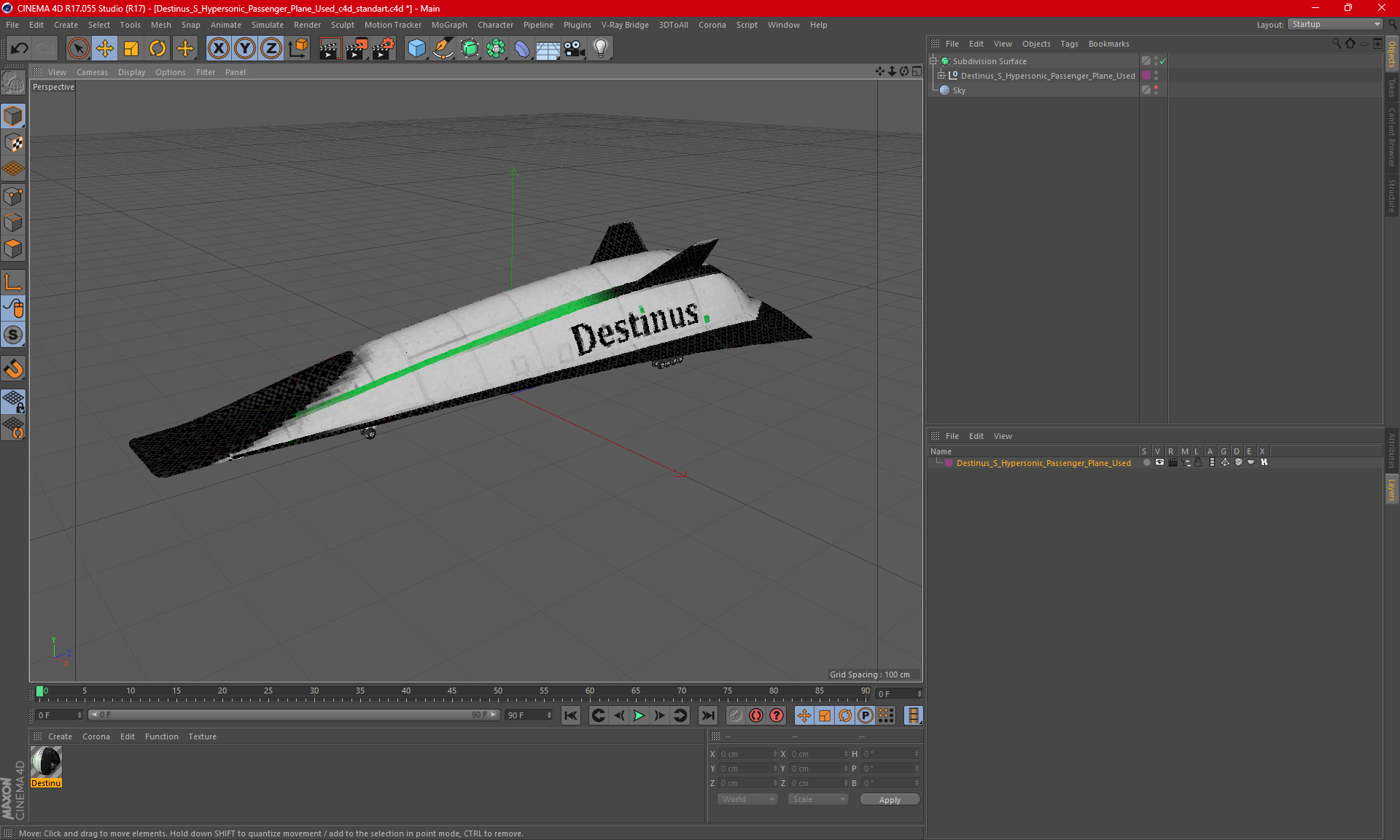
Task: Open the World coordinate system dropdown
Action: point(747,799)
